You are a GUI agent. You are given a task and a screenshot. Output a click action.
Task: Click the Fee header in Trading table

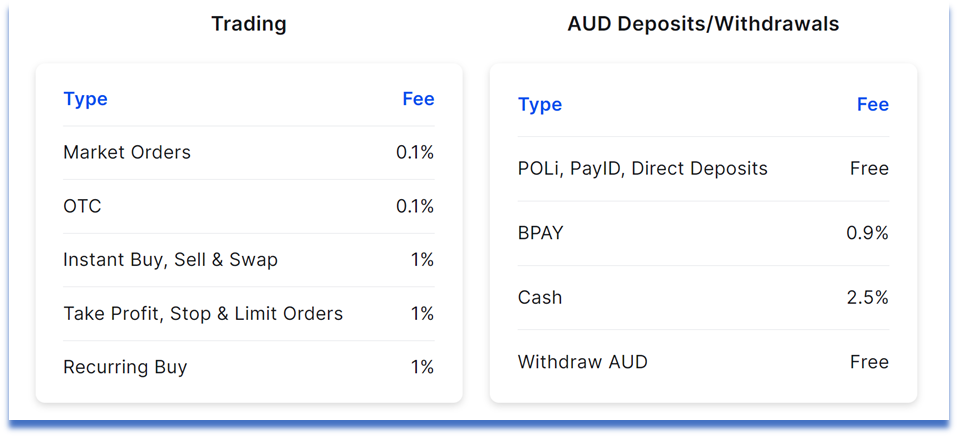(419, 98)
